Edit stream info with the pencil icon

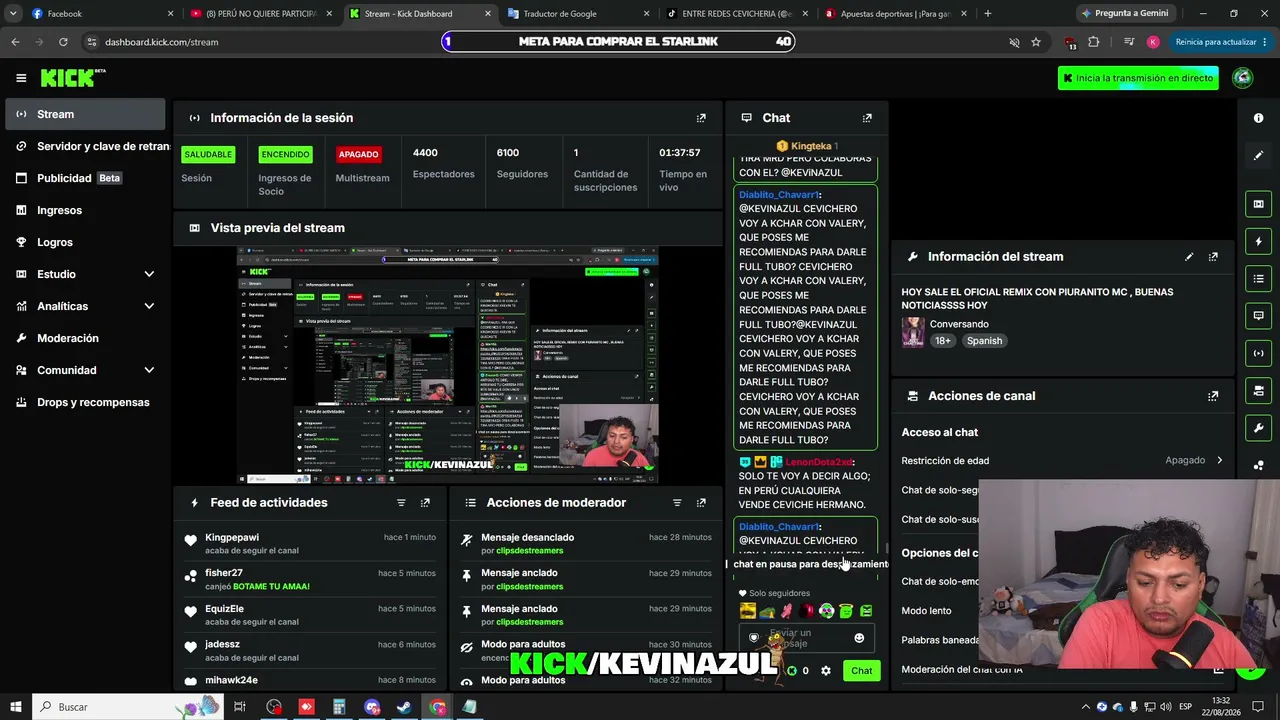pyautogui.click(x=1189, y=257)
